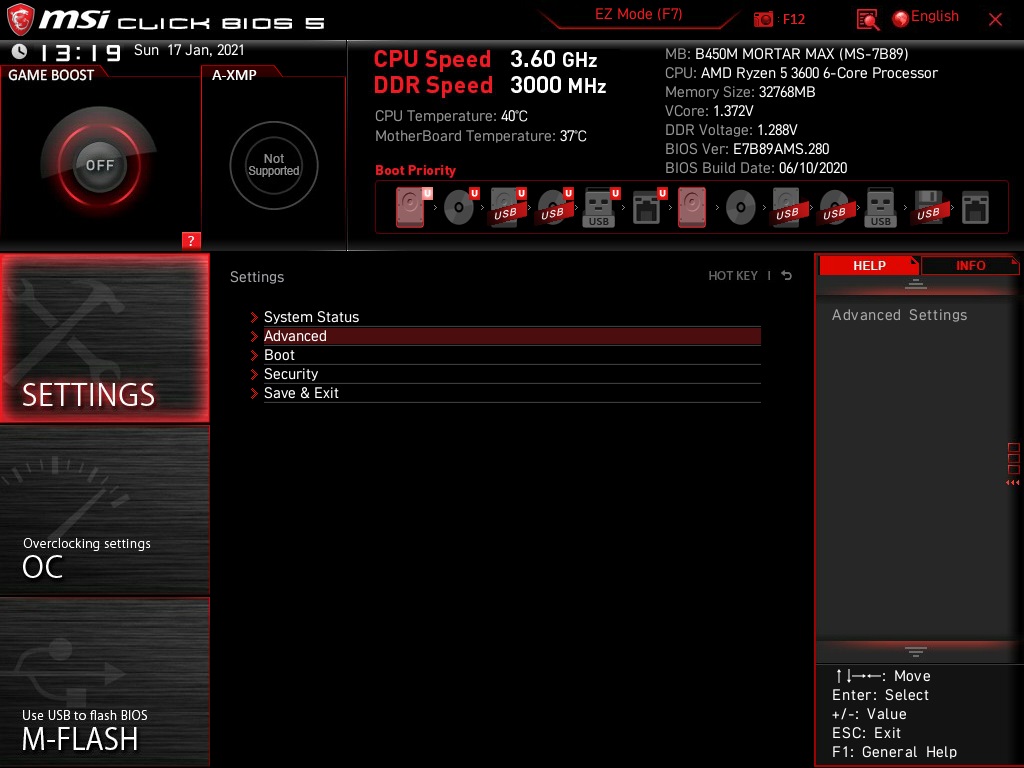Click the clock icon beside the time

(20, 51)
